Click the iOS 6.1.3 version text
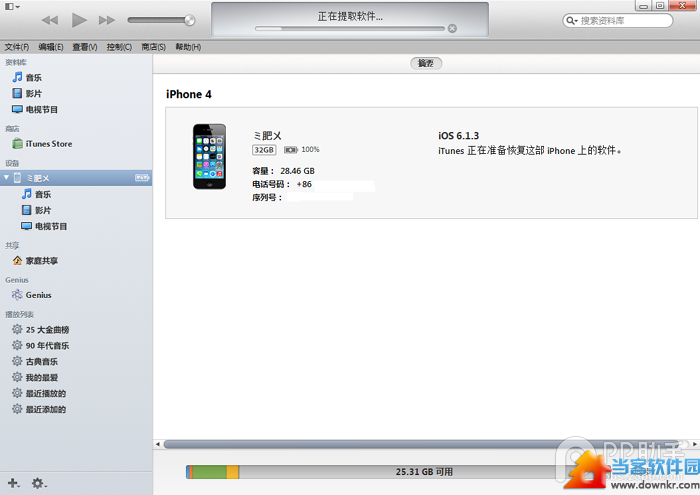Screen dimensions: 700x495 [x=458, y=136]
